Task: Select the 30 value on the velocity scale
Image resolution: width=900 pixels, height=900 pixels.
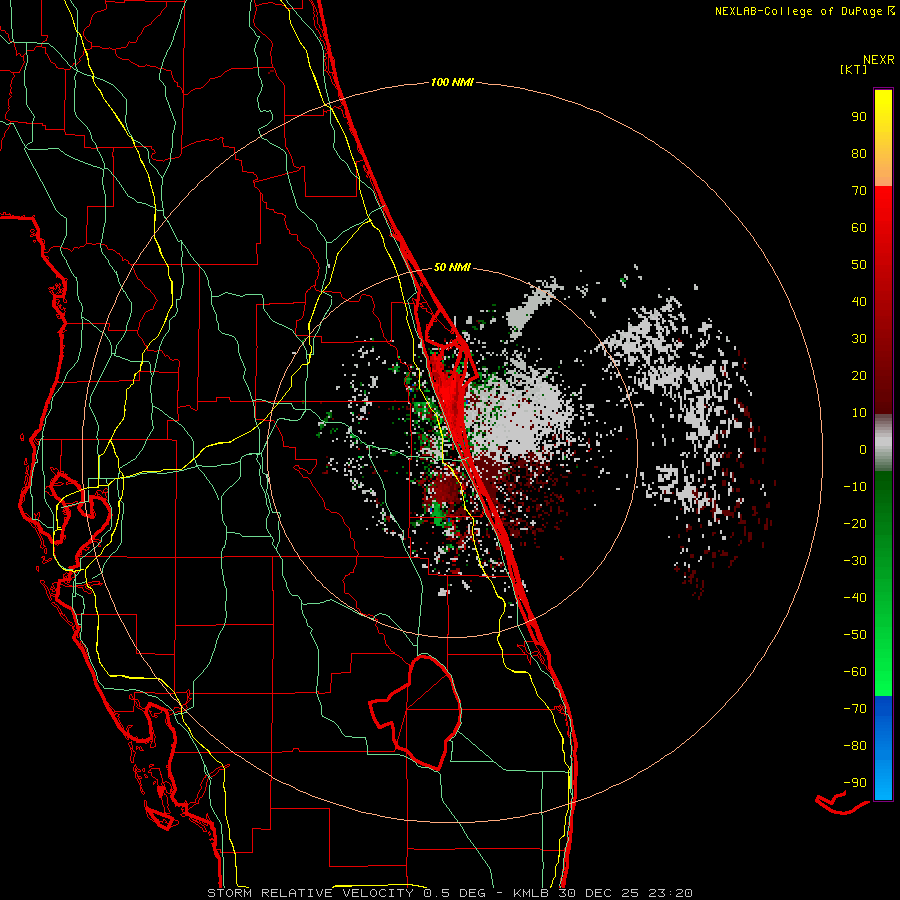Action: point(859,339)
